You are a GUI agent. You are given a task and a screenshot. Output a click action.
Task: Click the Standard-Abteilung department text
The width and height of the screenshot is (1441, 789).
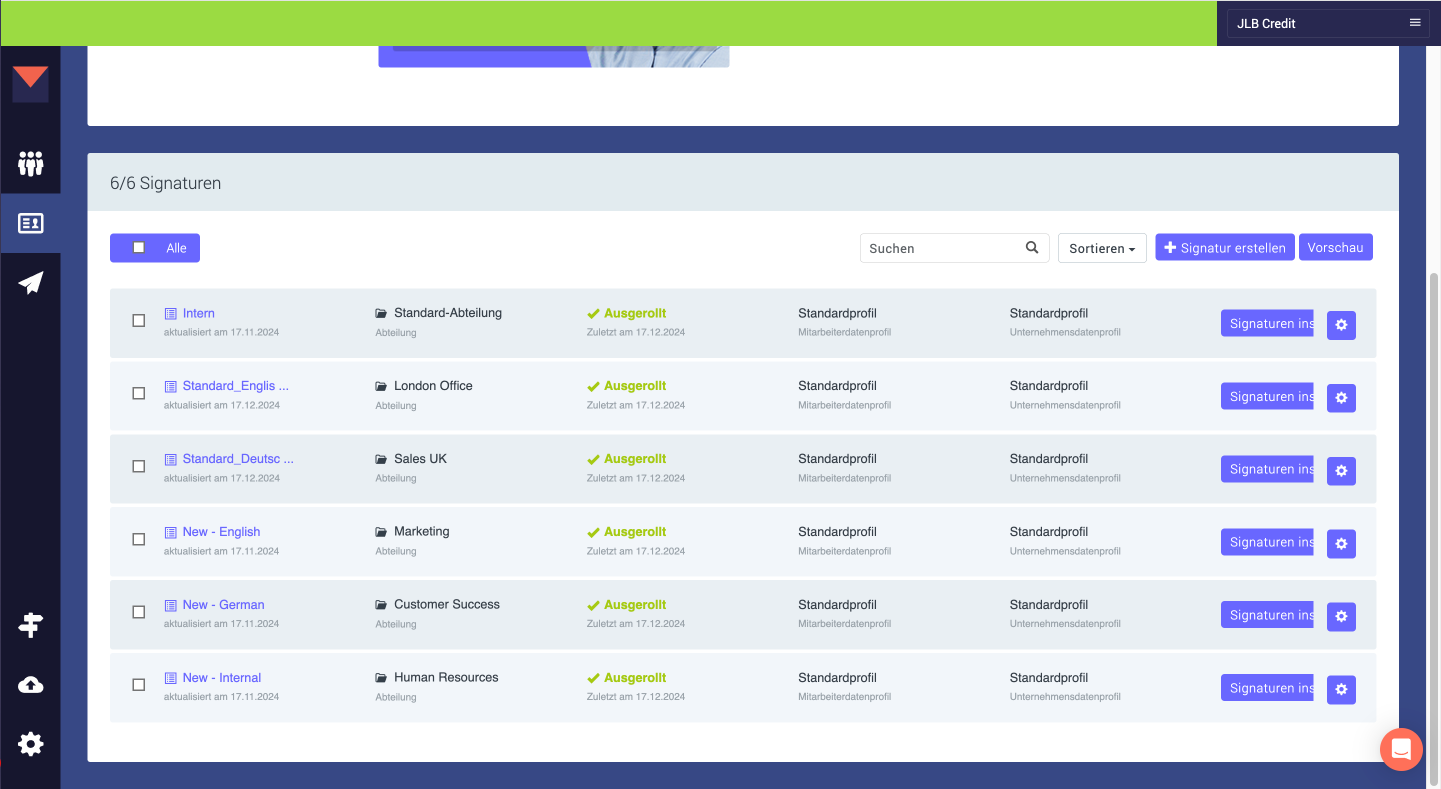coord(448,313)
